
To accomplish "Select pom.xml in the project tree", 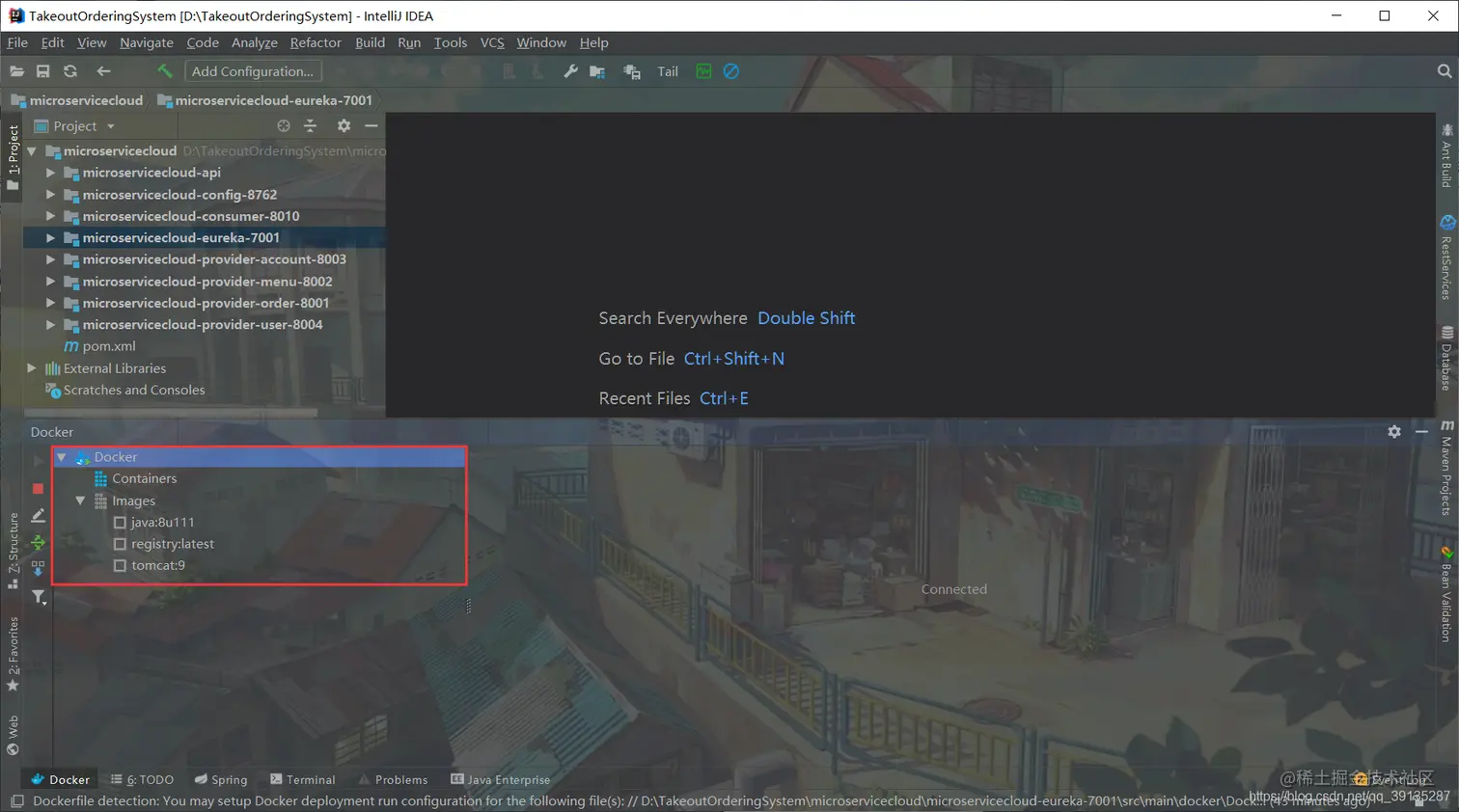I will tap(99, 346).
